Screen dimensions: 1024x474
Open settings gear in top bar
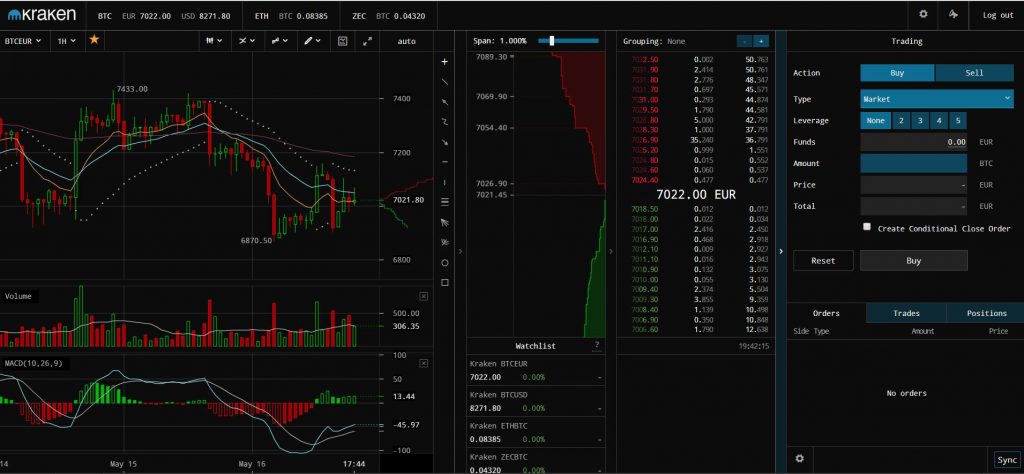pos(923,14)
